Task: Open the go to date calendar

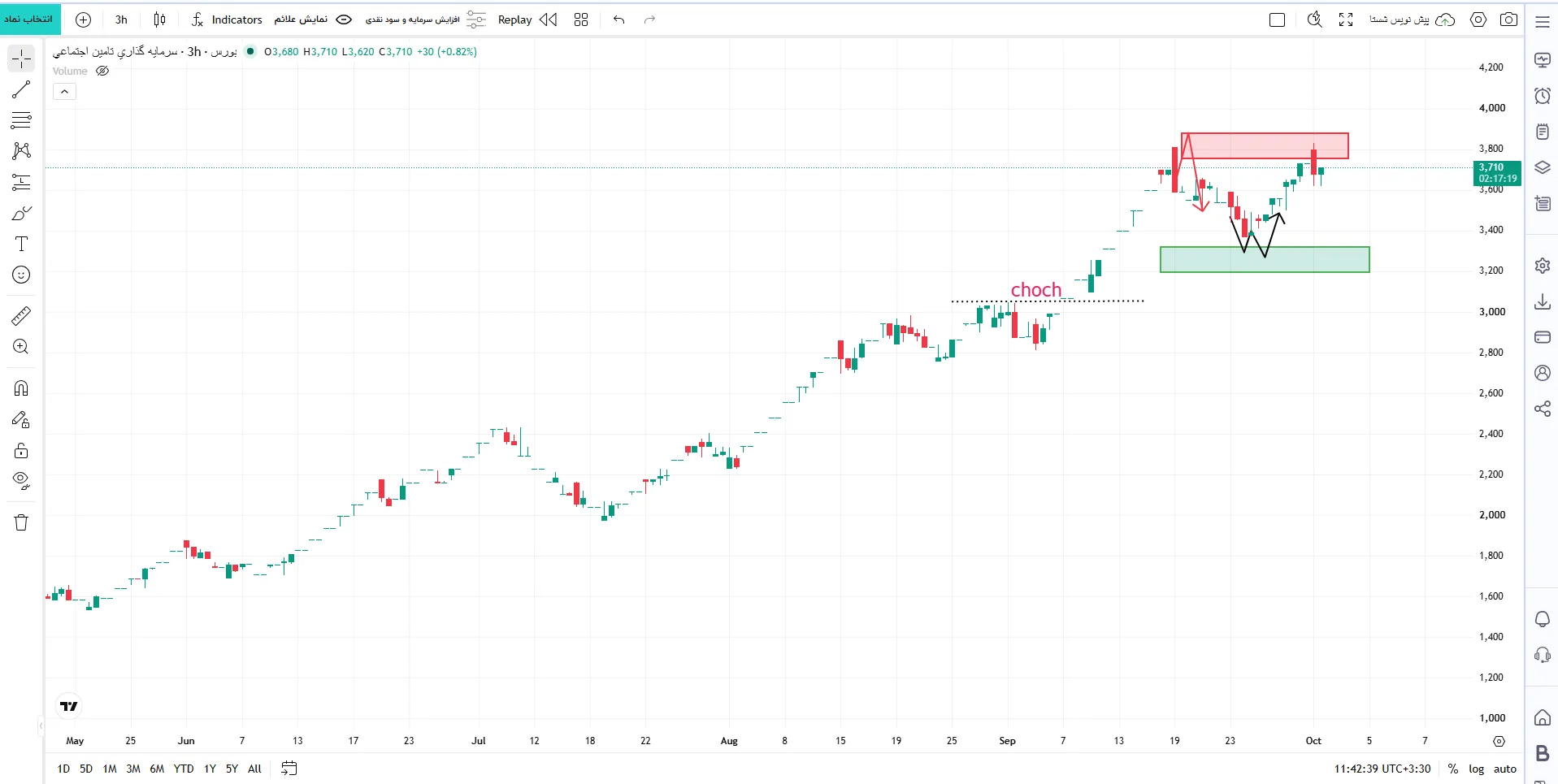Action: [289, 769]
